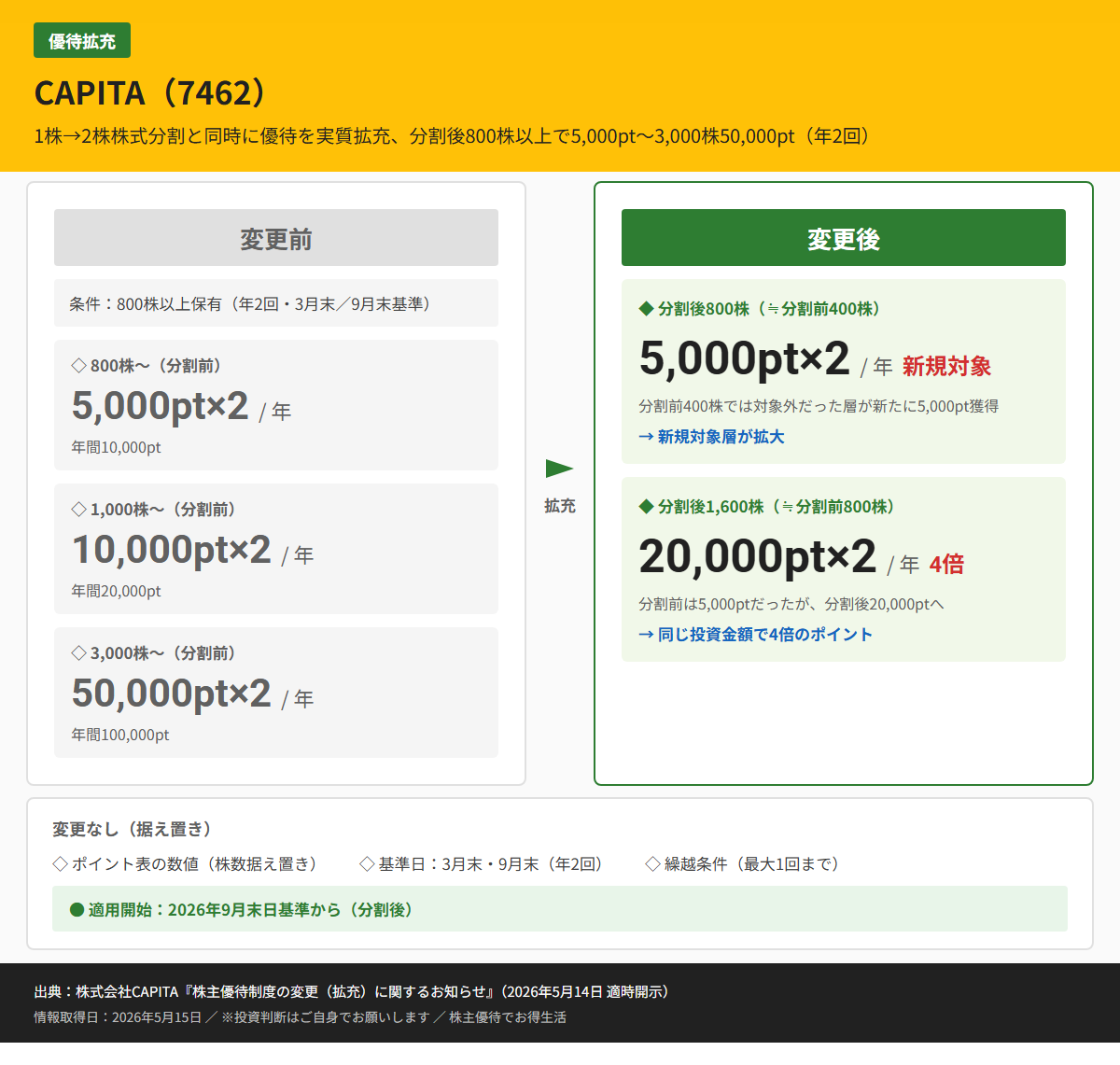Select the CAPITA（7462） title
This screenshot has height=1065, width=1120.
pyautogui.click(x=150, y=93)
